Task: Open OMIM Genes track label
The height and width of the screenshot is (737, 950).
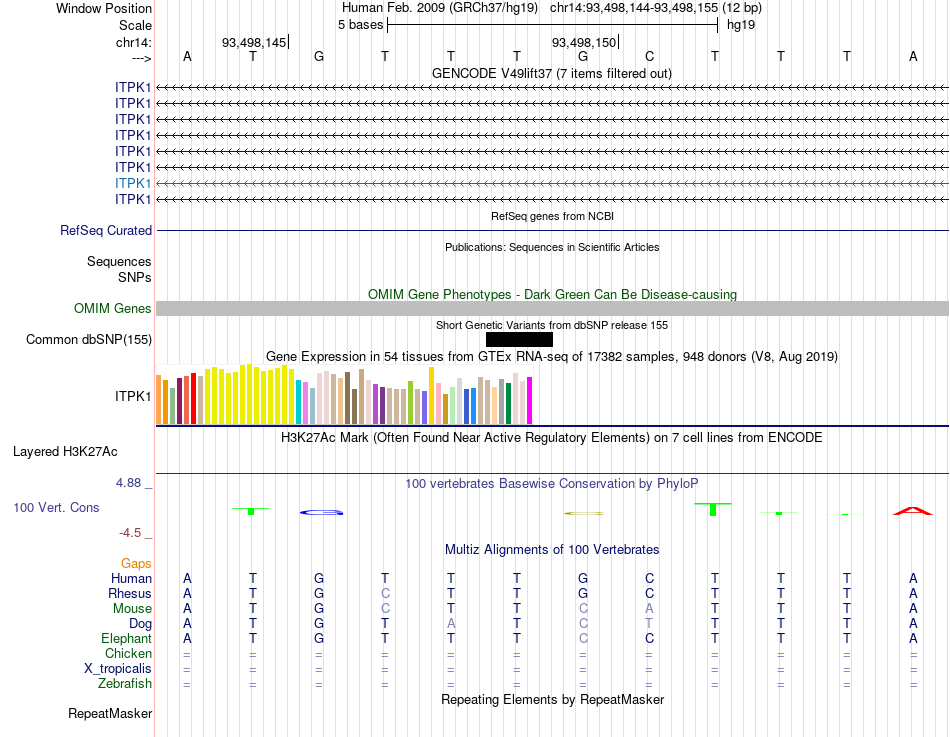Action: 112,308
